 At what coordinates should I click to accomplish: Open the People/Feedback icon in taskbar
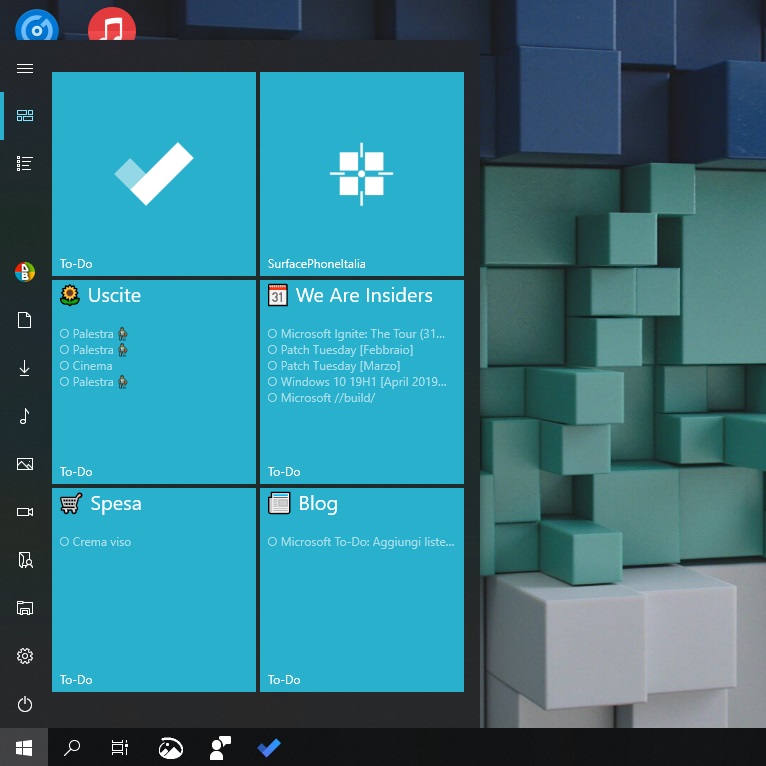point(220,748)
